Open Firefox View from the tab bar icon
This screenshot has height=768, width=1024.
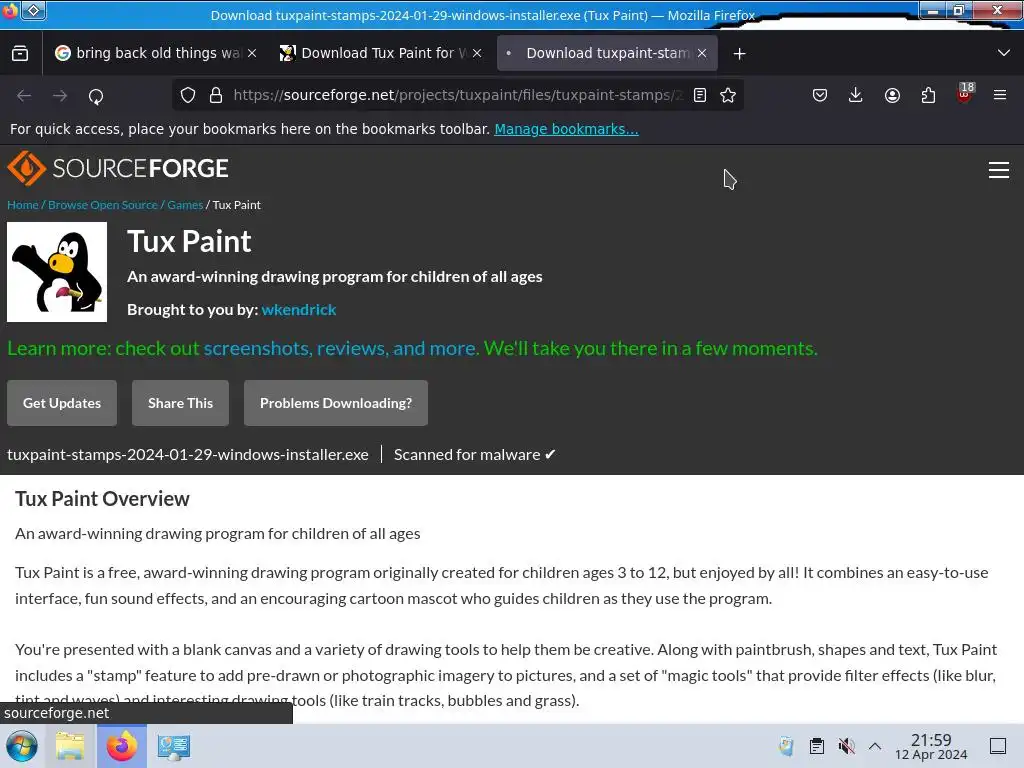[x=20, y=54]
